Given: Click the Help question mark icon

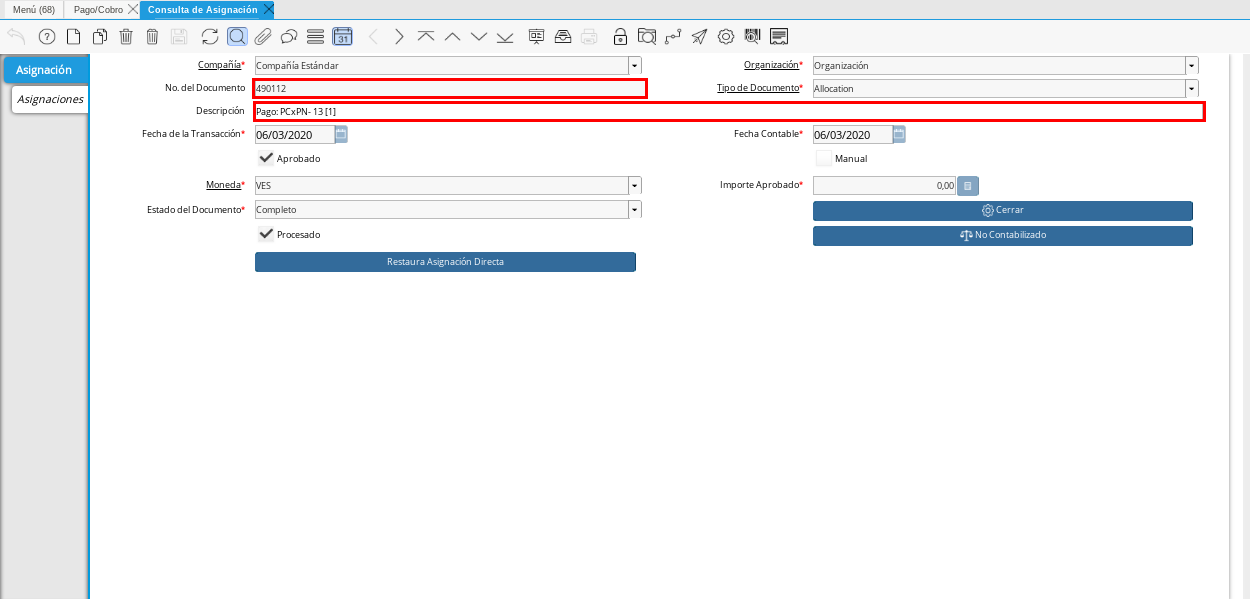Looking at the screenshot, I should 47,37.
